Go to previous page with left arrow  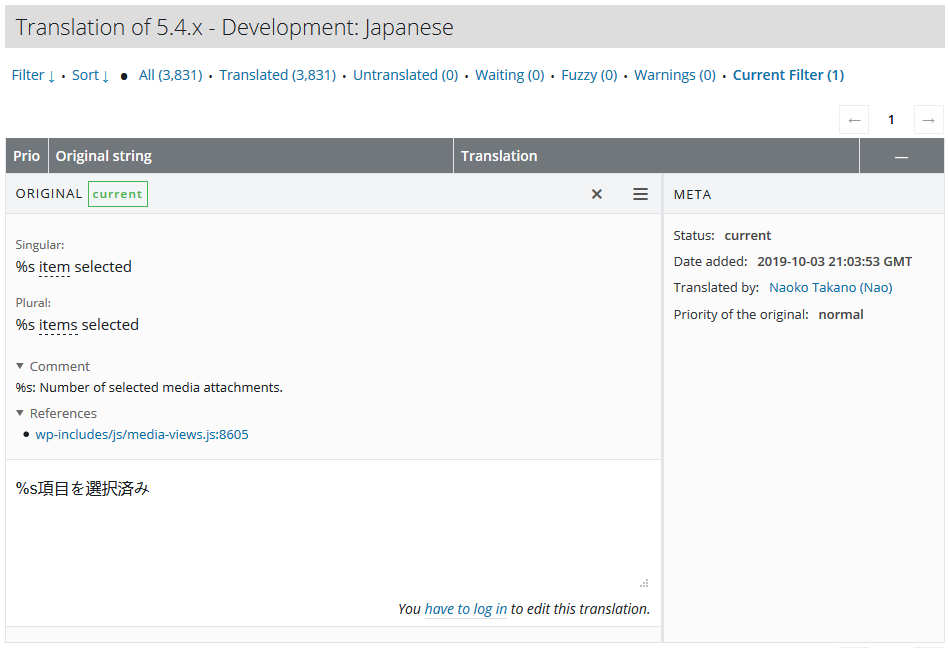click(x=853, y=120)
